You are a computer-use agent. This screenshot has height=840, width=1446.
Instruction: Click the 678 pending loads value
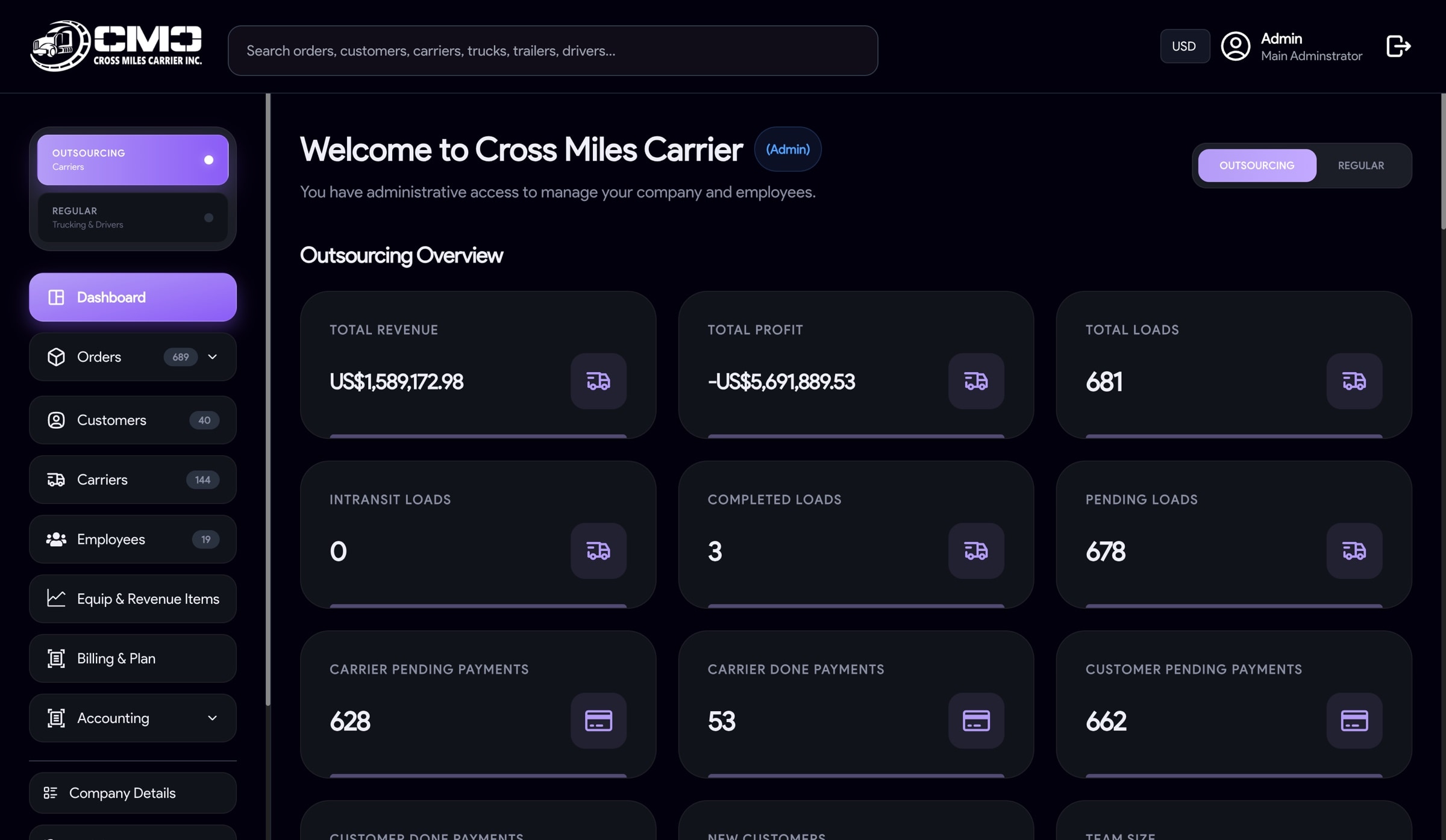[x=1106, y=552]
